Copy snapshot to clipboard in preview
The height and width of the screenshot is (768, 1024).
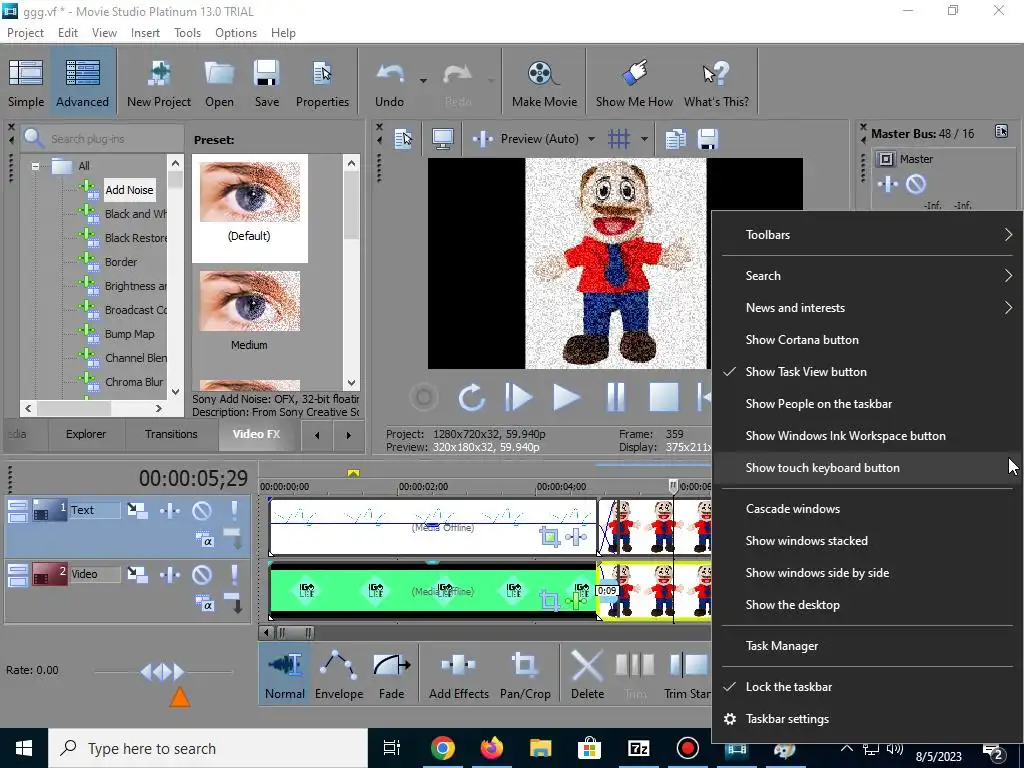click(675, 138)
